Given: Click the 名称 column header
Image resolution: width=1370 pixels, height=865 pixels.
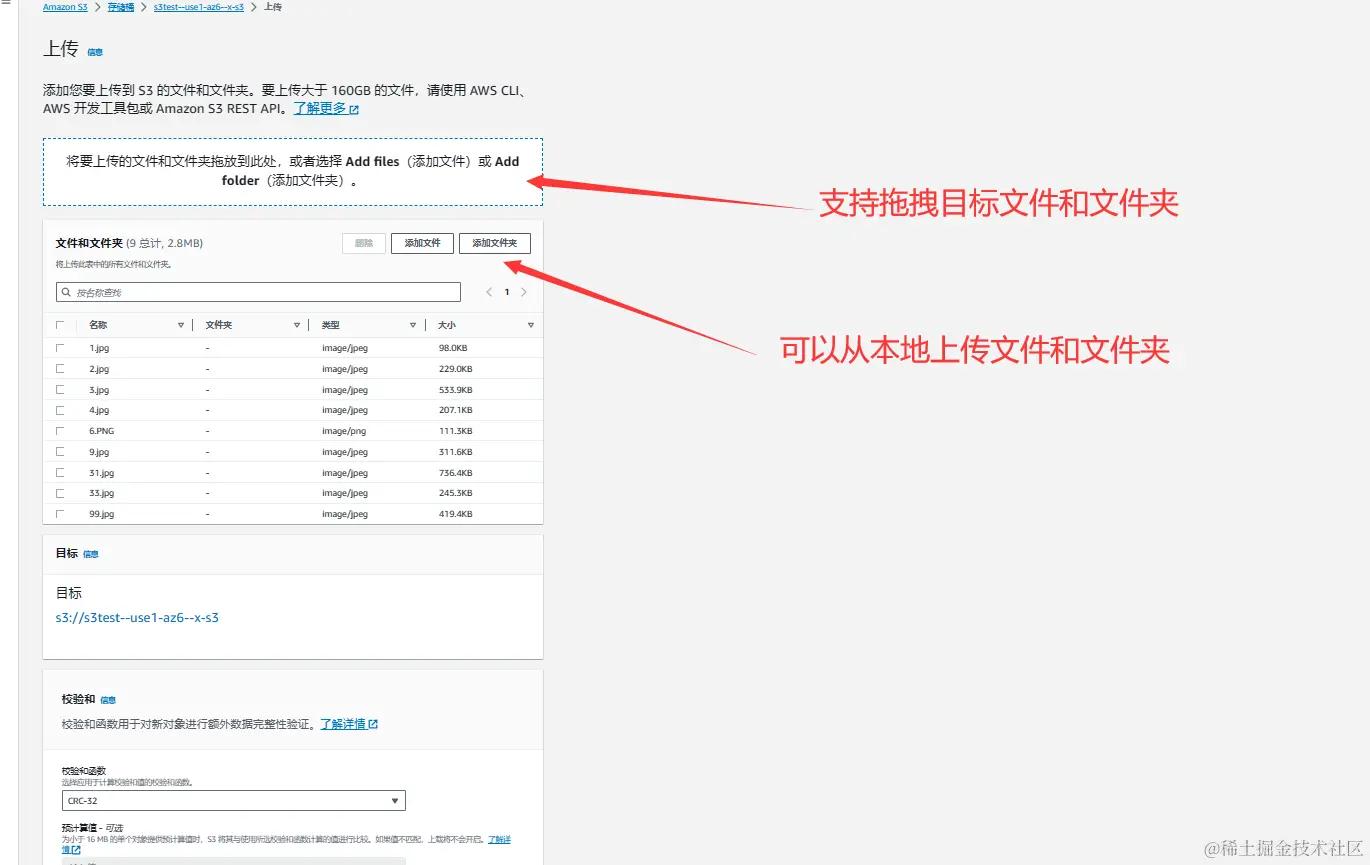Looking at the screenshot, I should pyautogui.click(x=98, y=325).
